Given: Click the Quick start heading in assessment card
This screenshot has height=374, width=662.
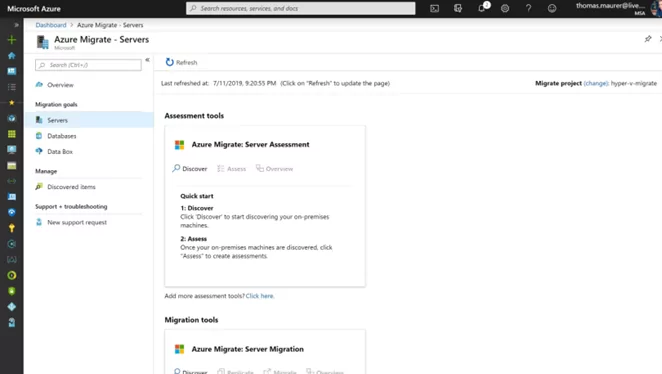Looking at the screenshot, I should click(197, 196).
